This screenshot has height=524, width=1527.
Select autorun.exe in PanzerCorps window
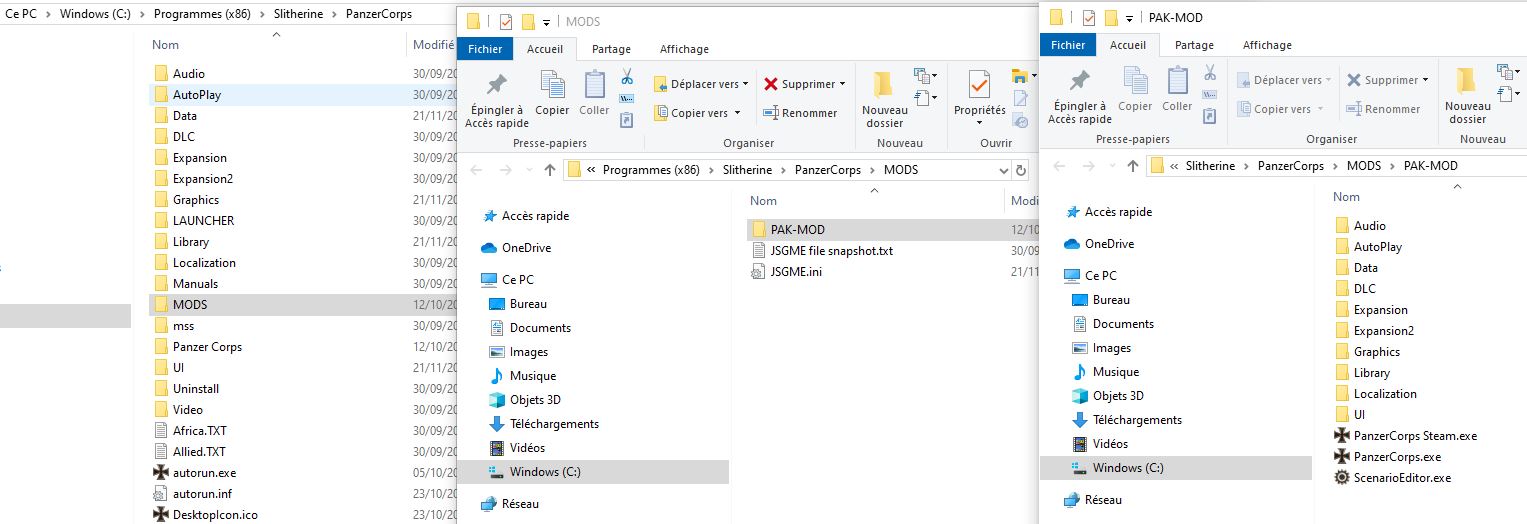[194, 473]
